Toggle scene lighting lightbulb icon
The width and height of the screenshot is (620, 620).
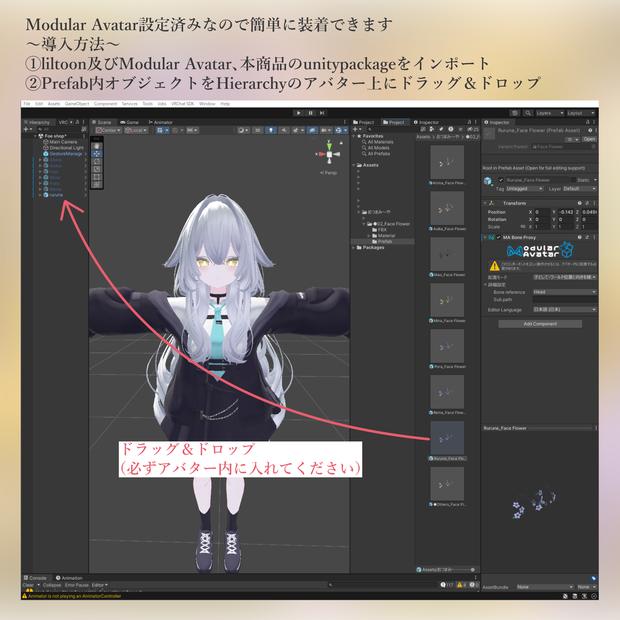pyautogui.click(x=270, y=130)
